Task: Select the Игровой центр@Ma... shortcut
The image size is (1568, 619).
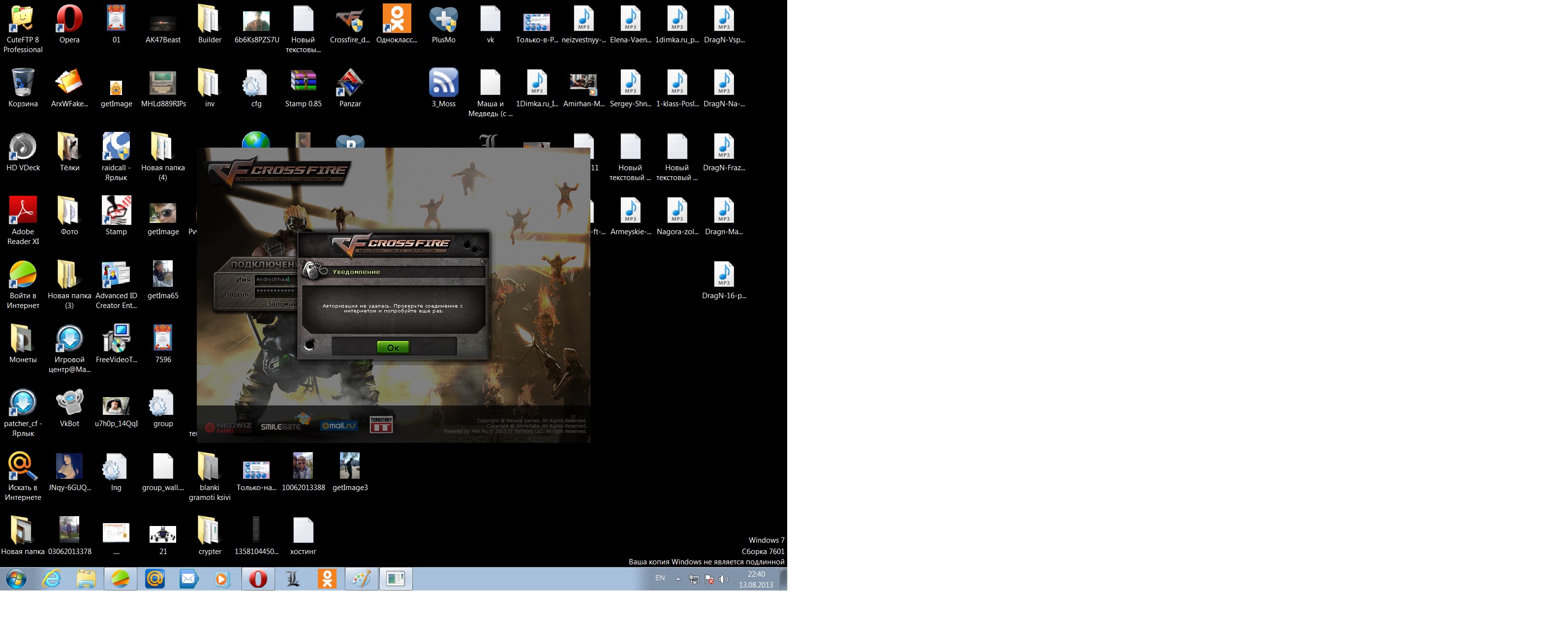Action: click(x=69, y=349)
